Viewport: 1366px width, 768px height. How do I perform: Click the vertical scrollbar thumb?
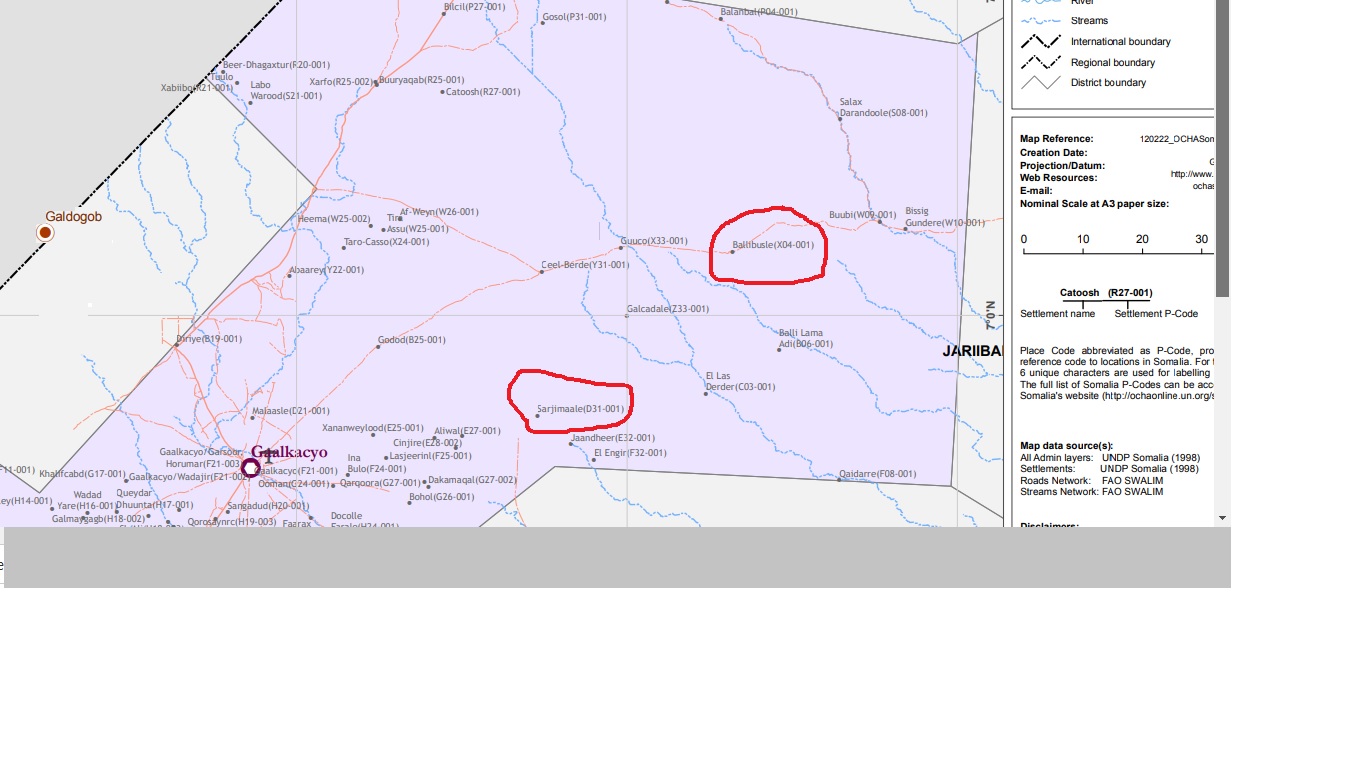[1222, 148]
